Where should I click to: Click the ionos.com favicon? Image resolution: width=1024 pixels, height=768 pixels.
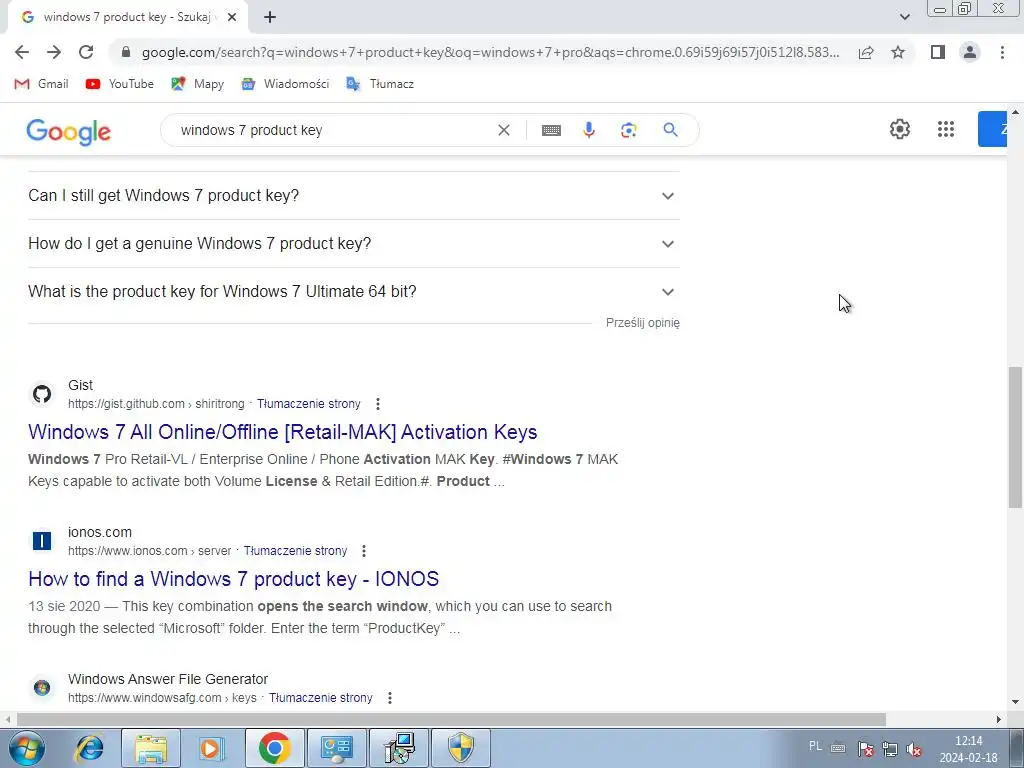point(42,541)
